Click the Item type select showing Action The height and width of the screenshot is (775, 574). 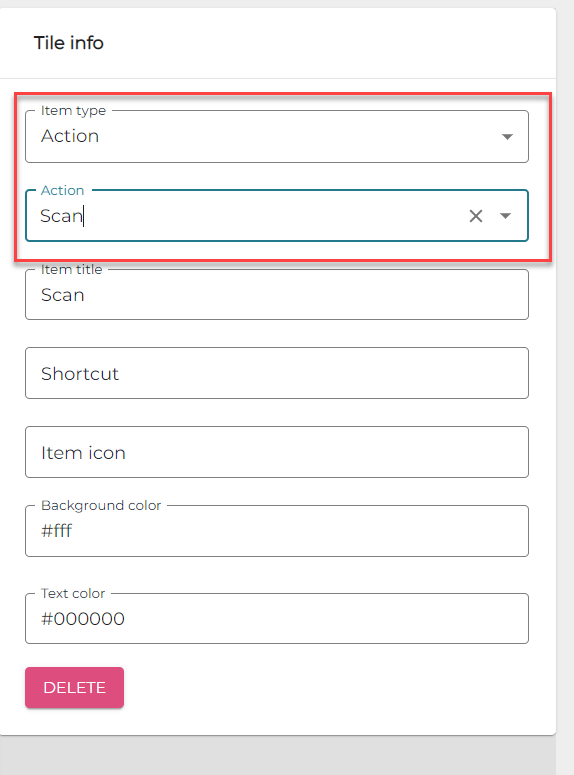click(277, 136)
